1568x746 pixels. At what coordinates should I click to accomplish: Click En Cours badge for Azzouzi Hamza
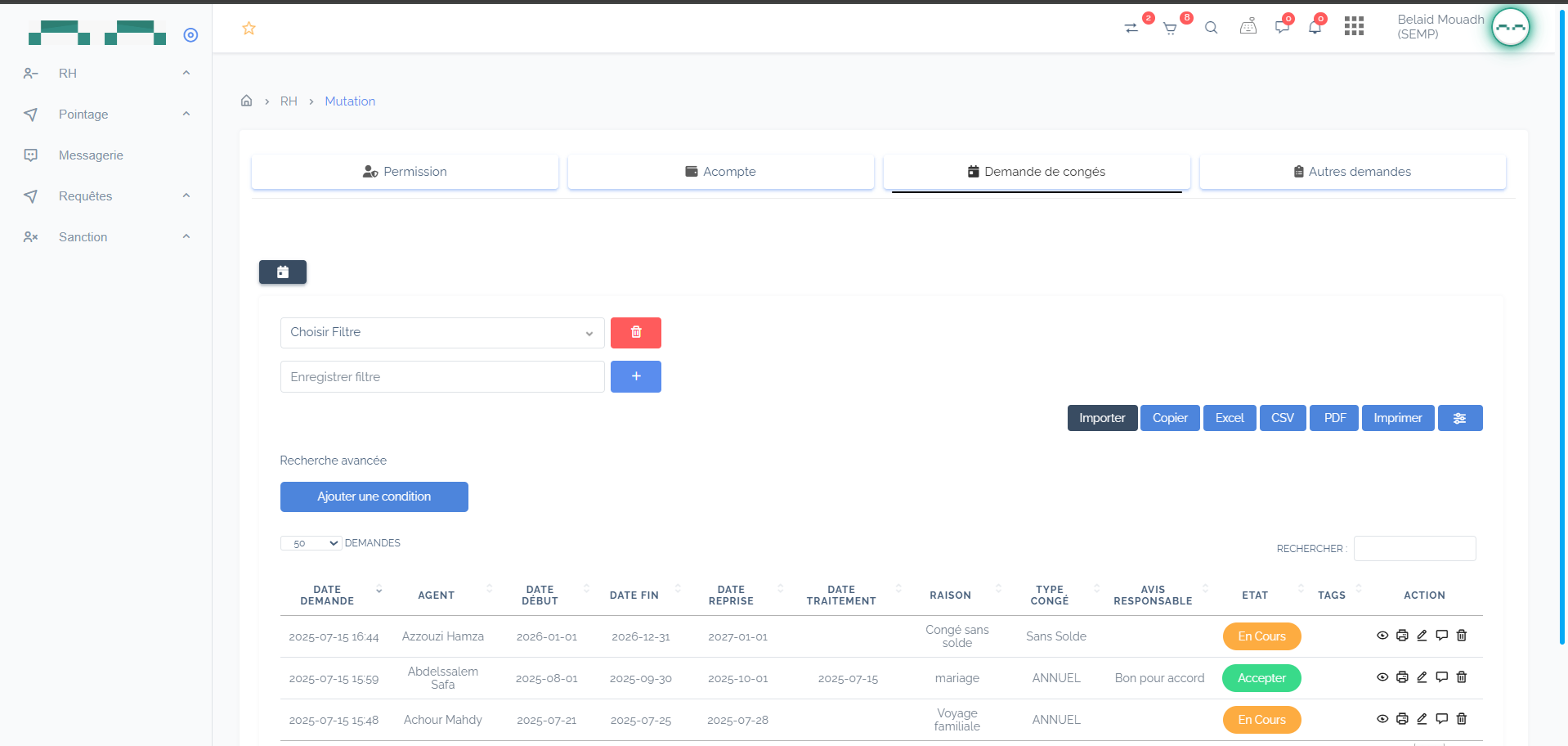click(x=1261, y=636)
